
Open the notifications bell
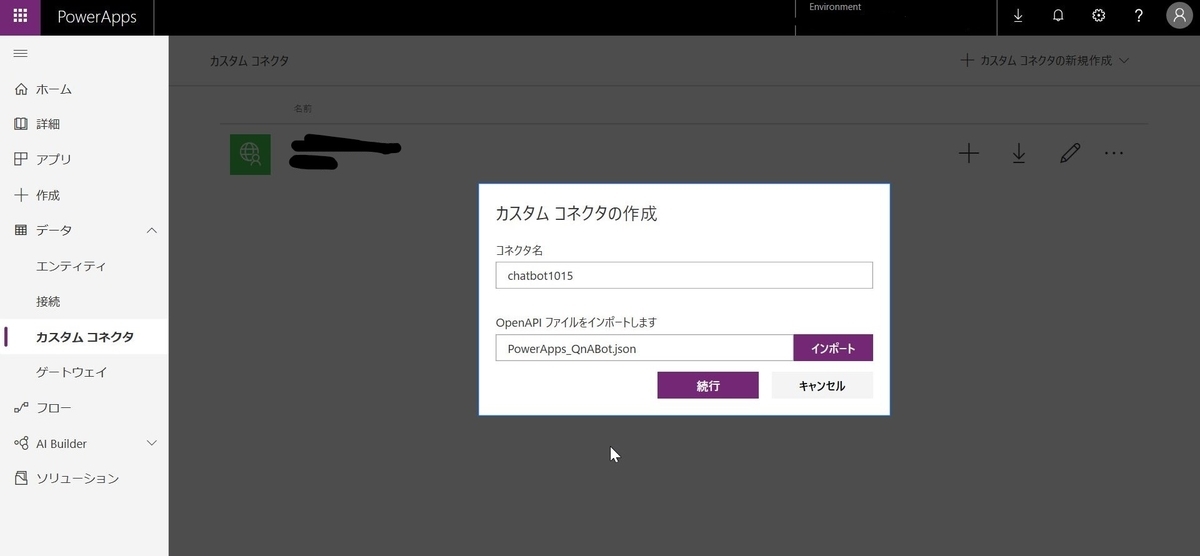(1058, 16)
